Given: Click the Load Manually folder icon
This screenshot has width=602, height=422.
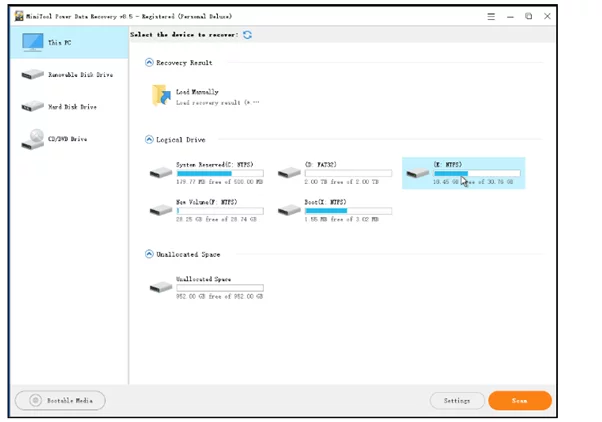Looking at the screenshot, I should pyautogui.click(x=161, y=96).
